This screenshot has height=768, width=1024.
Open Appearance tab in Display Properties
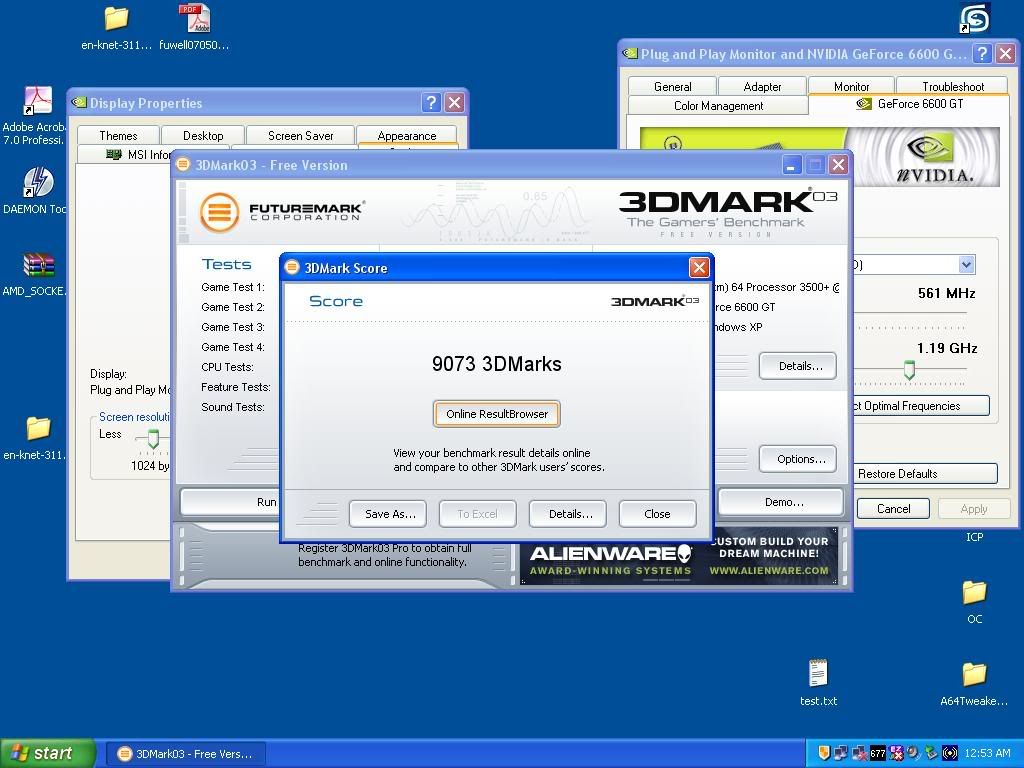coord(407,135)
